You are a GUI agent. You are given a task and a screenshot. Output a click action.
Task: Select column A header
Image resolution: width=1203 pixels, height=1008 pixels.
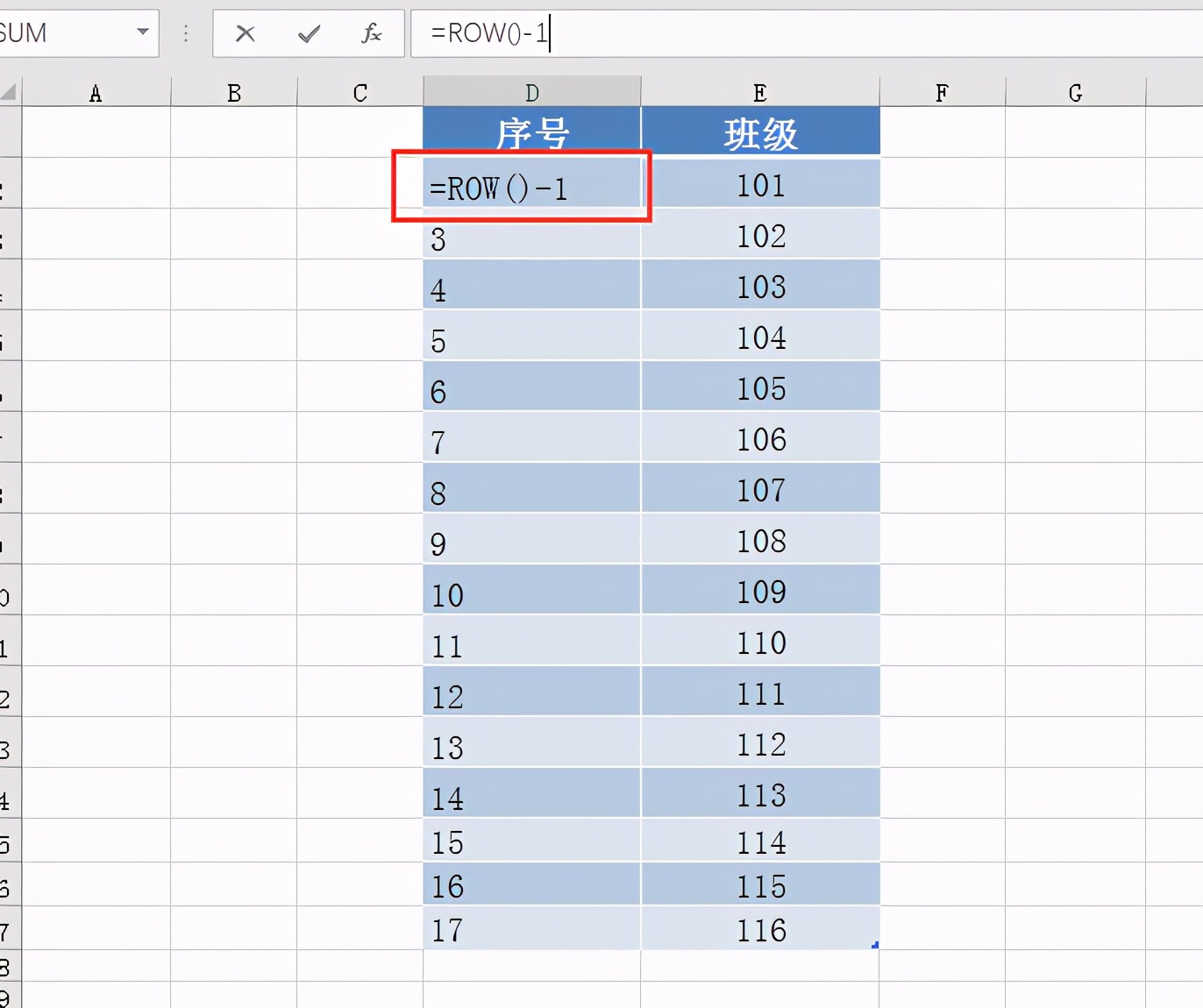96,93
